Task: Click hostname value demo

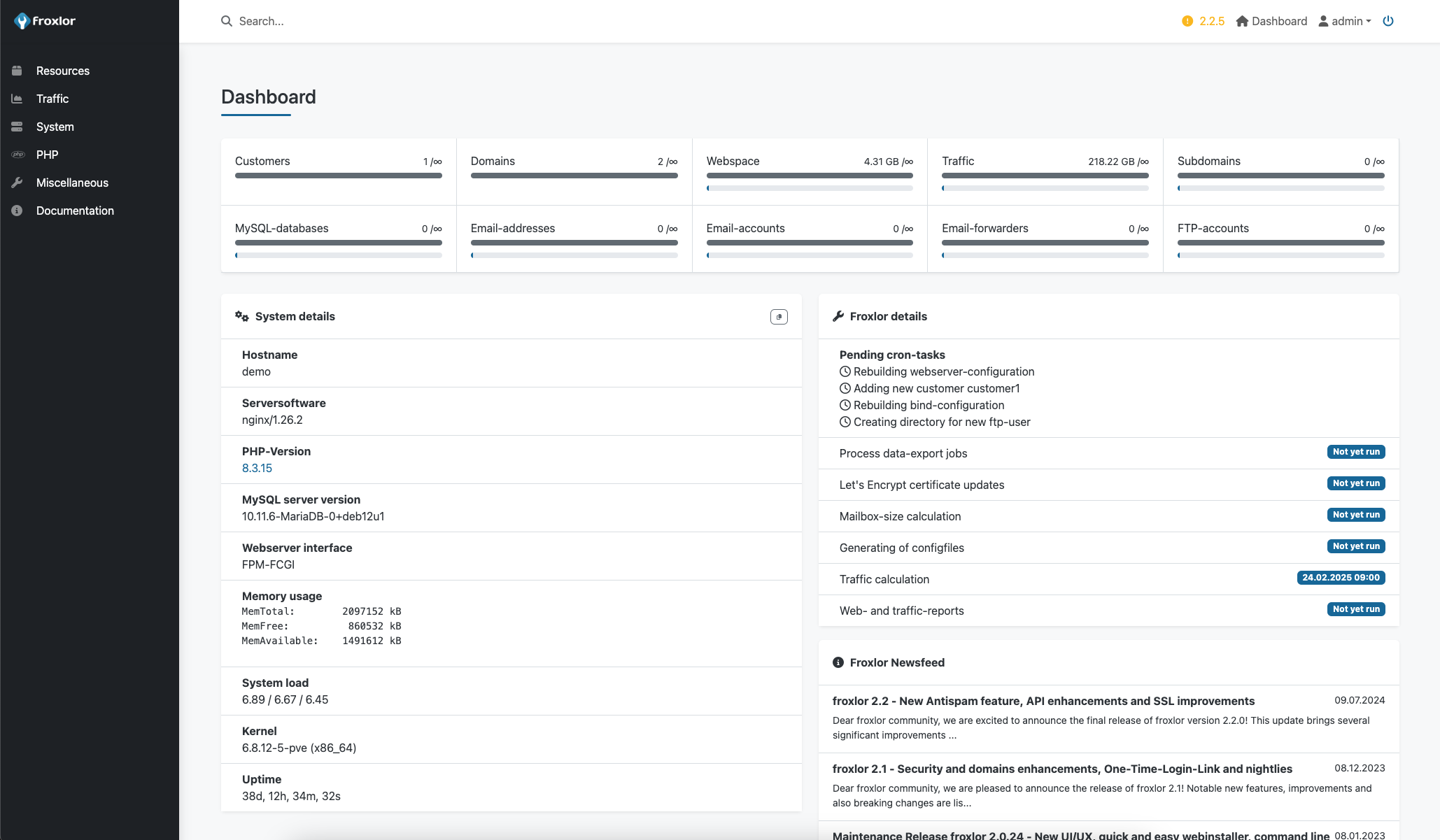Action: [x=256, y=371]
